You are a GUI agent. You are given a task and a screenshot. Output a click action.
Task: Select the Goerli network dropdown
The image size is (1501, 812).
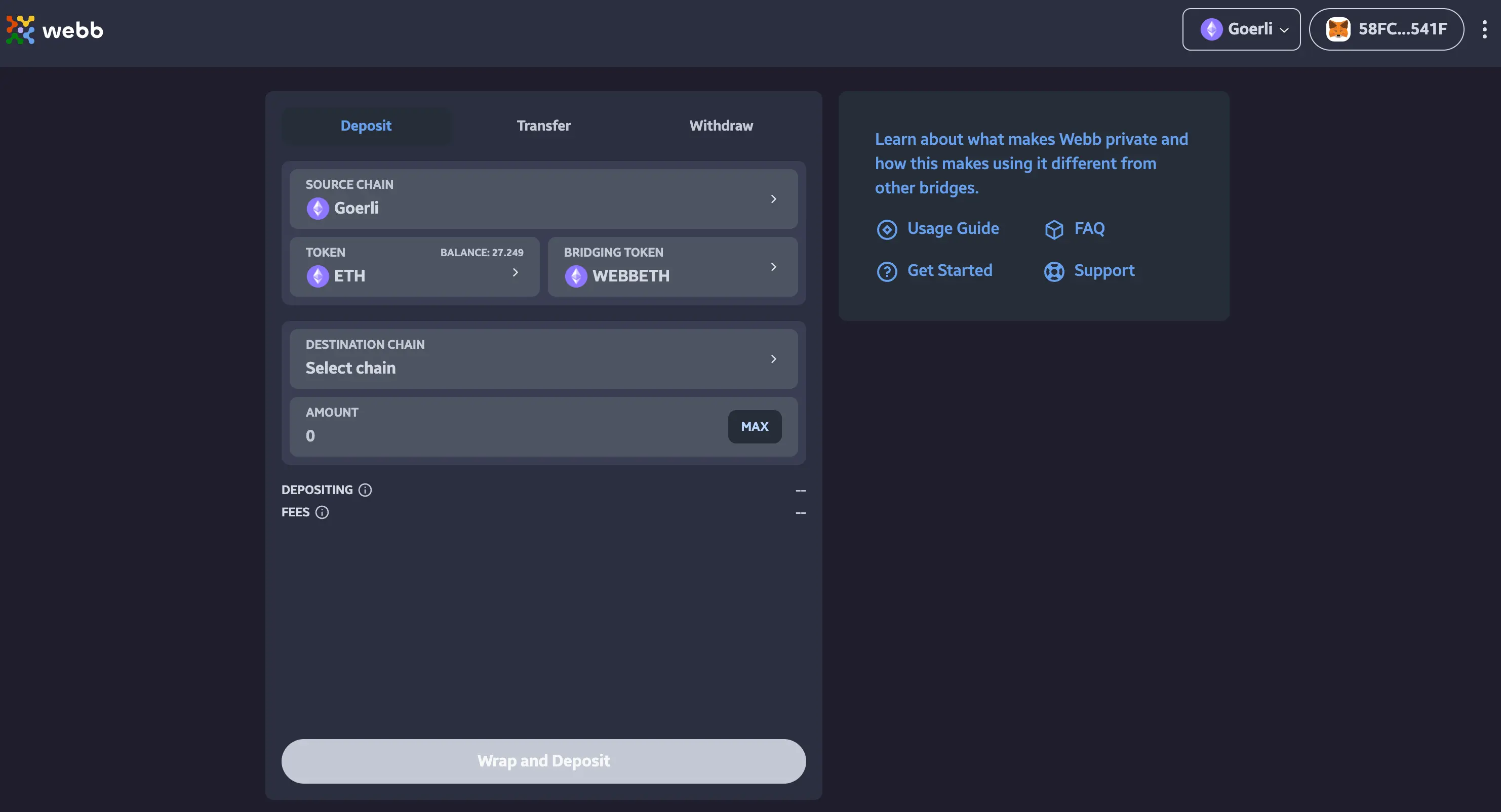click(1242, 28)
